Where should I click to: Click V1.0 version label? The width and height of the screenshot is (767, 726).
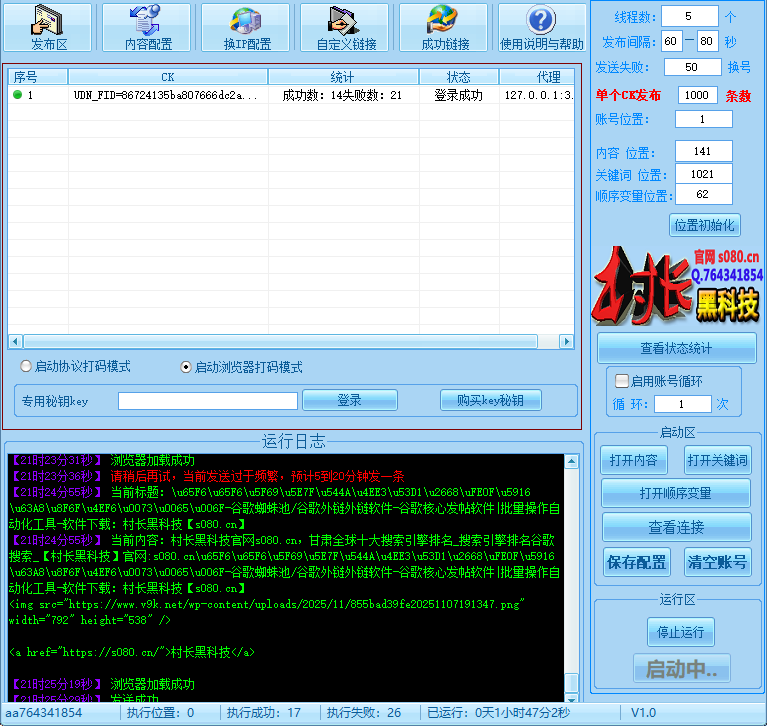tap(643, 713)
